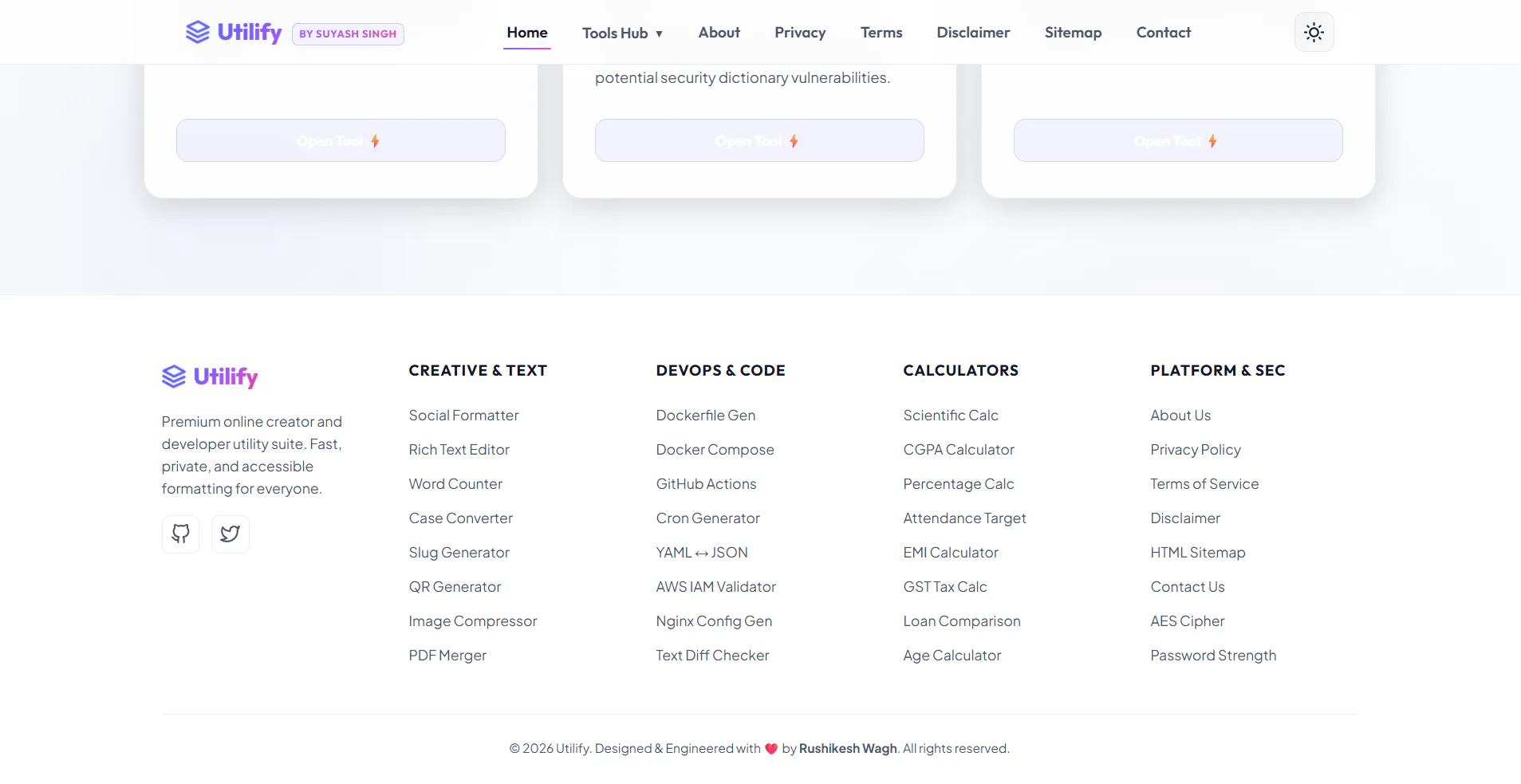
Task: Open the Disclaimer nav item
Action: (973, 33)
